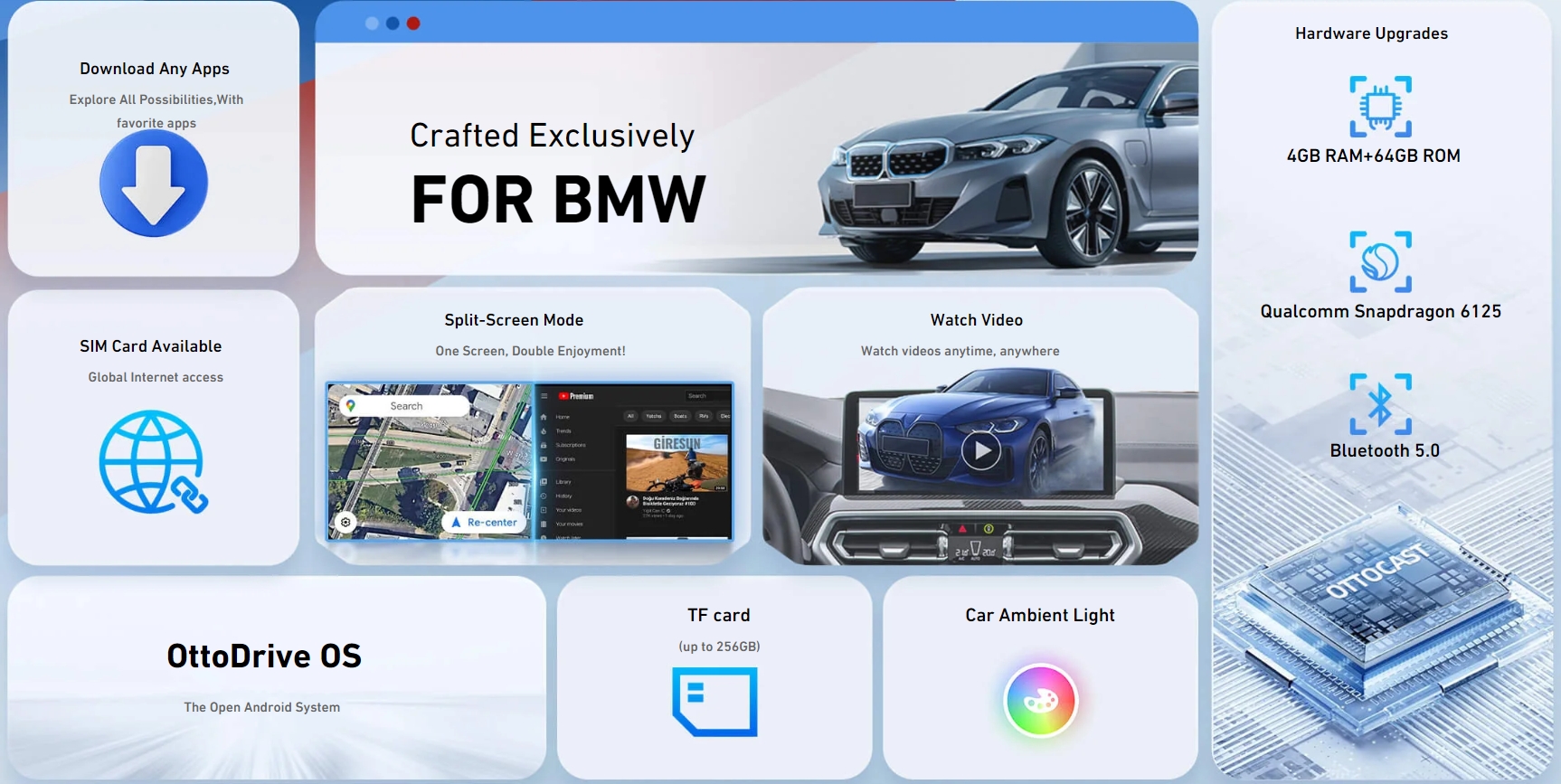Click the YouTube Premium logo
The width and height of the screenshot is (1561, 784).
click(576, 396)
